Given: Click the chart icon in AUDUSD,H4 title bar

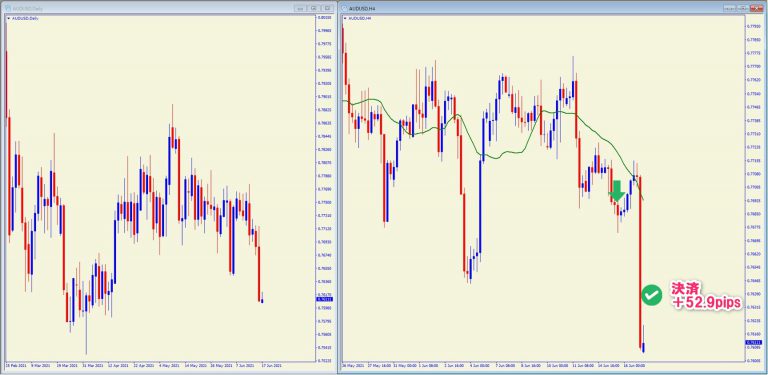Looking at the screenshot, I should pos(343,8).
